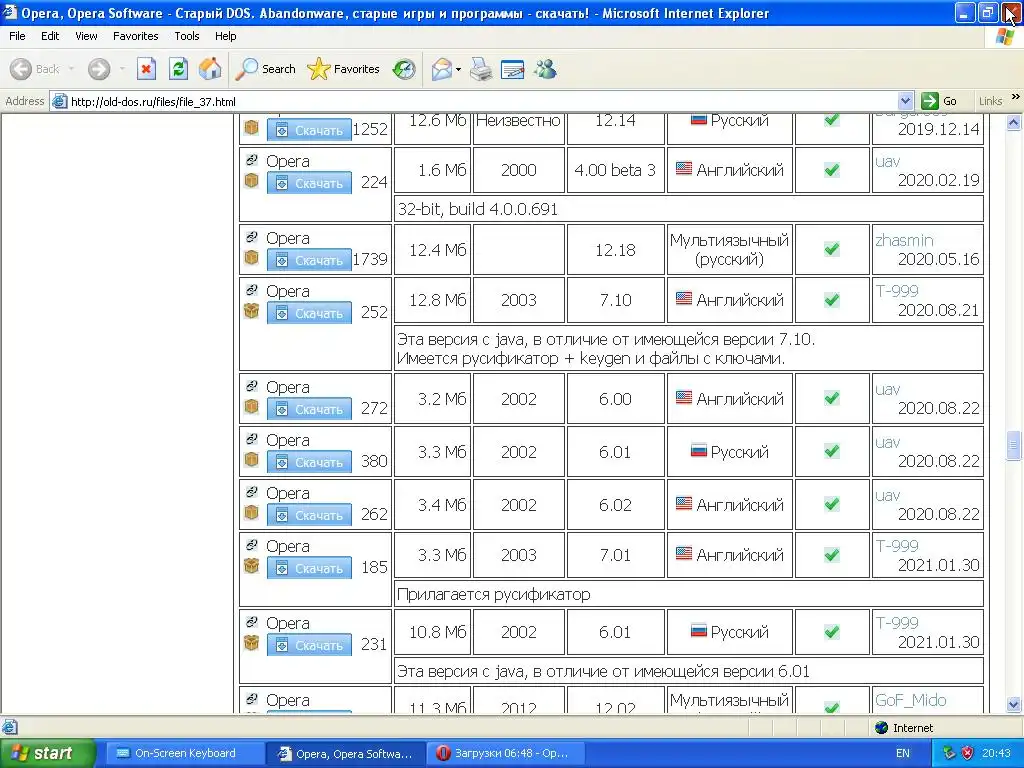Viewport: 1024px width, 768px height.
Task: Click green checkmark in the 6.02 row
Action: pos(832,504)
